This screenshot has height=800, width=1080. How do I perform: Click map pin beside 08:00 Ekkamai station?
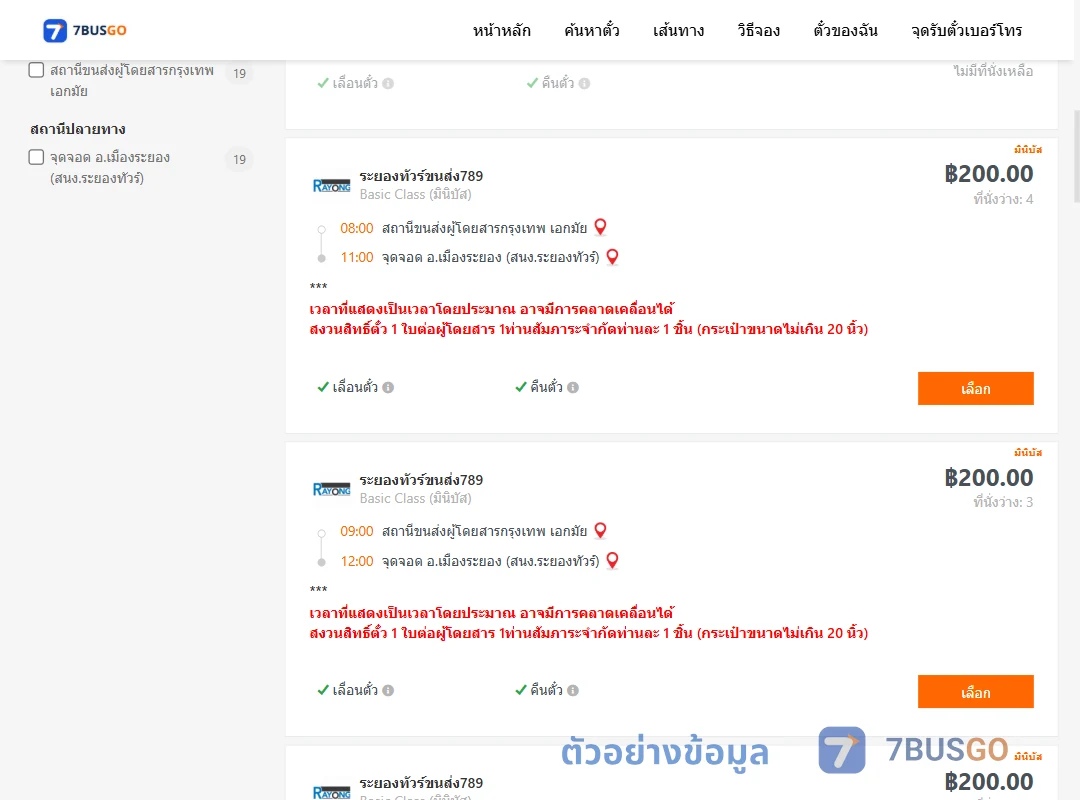tap(601, 227)
